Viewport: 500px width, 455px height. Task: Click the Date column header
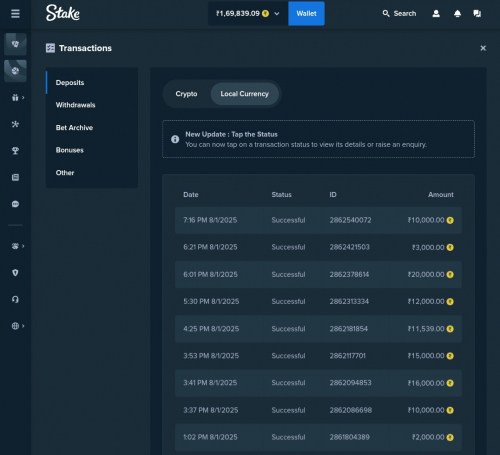point(191,195)
